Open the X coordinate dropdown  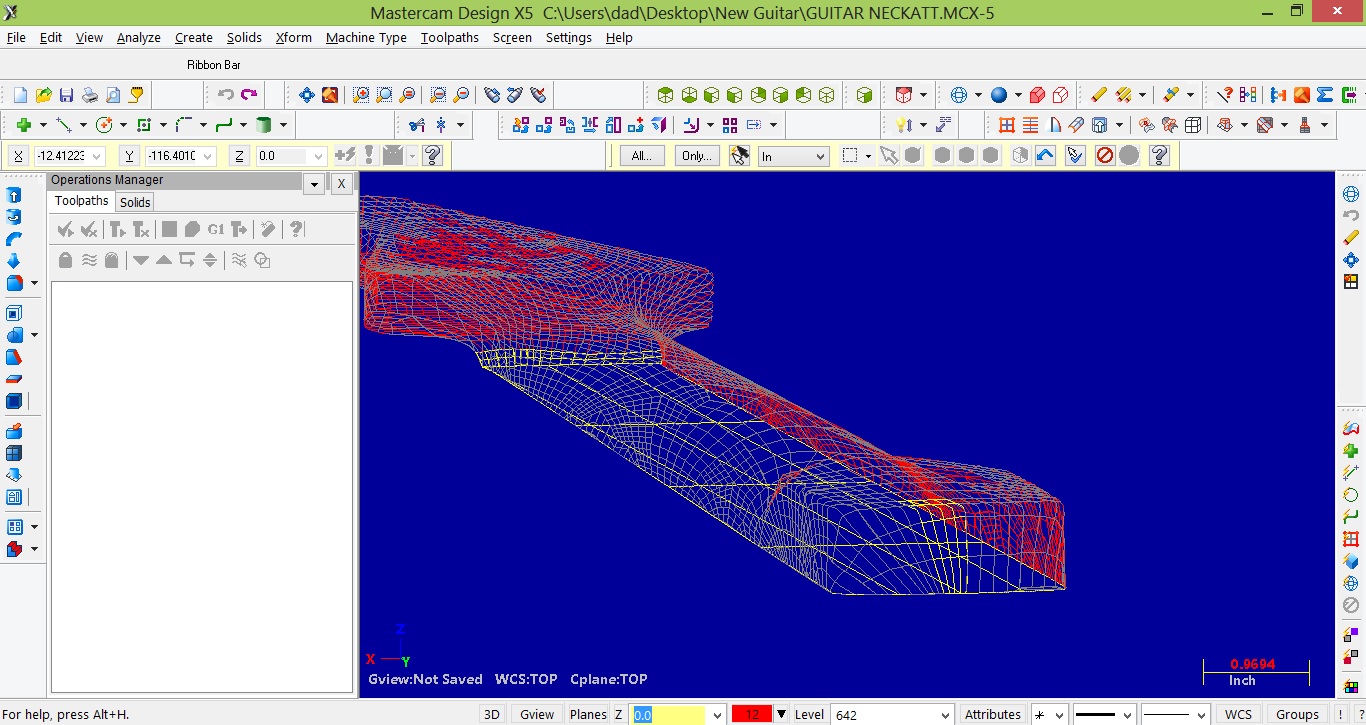[97, 156]
